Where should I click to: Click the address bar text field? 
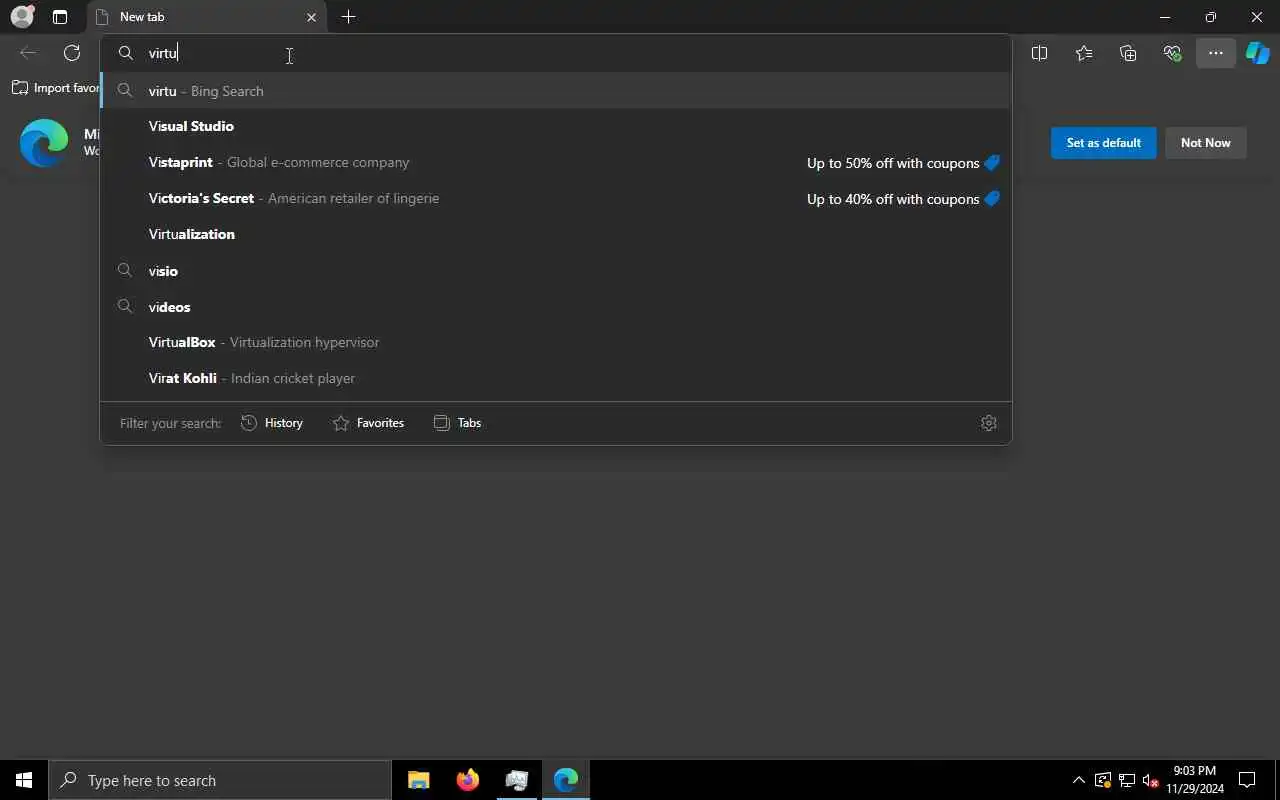click(556, 53)
